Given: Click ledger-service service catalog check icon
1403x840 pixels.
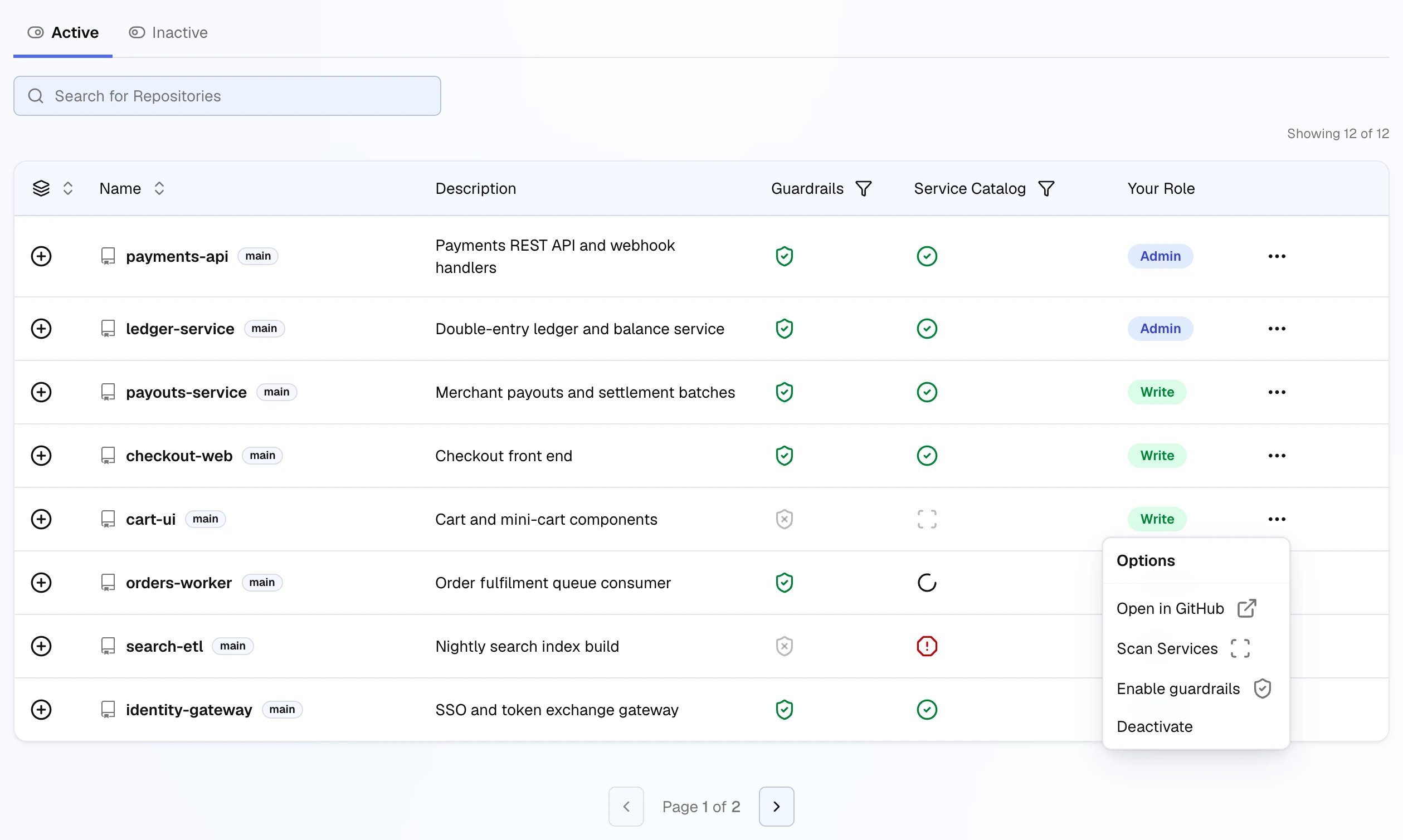Looking at the screenshot, I should [x=926, y=328].
